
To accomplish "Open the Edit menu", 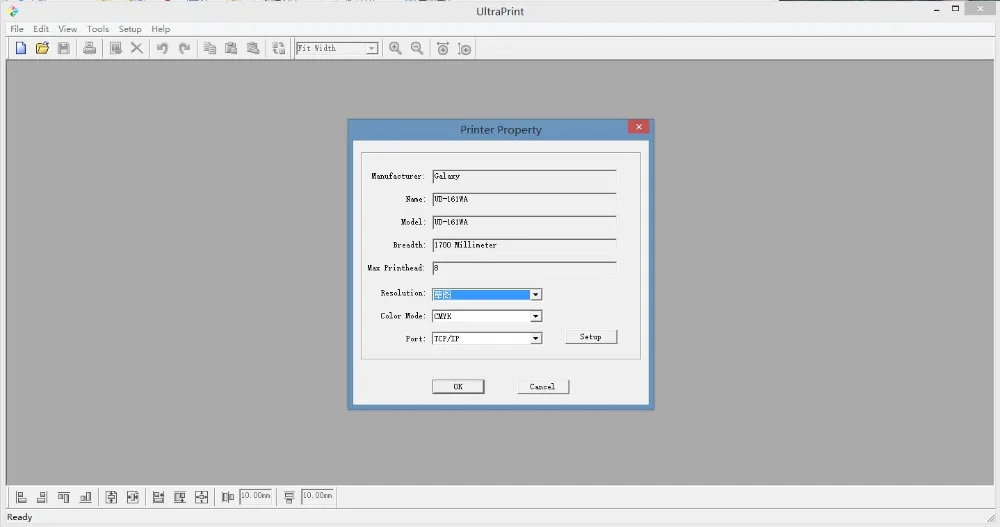I will click(x=41, y=29).
